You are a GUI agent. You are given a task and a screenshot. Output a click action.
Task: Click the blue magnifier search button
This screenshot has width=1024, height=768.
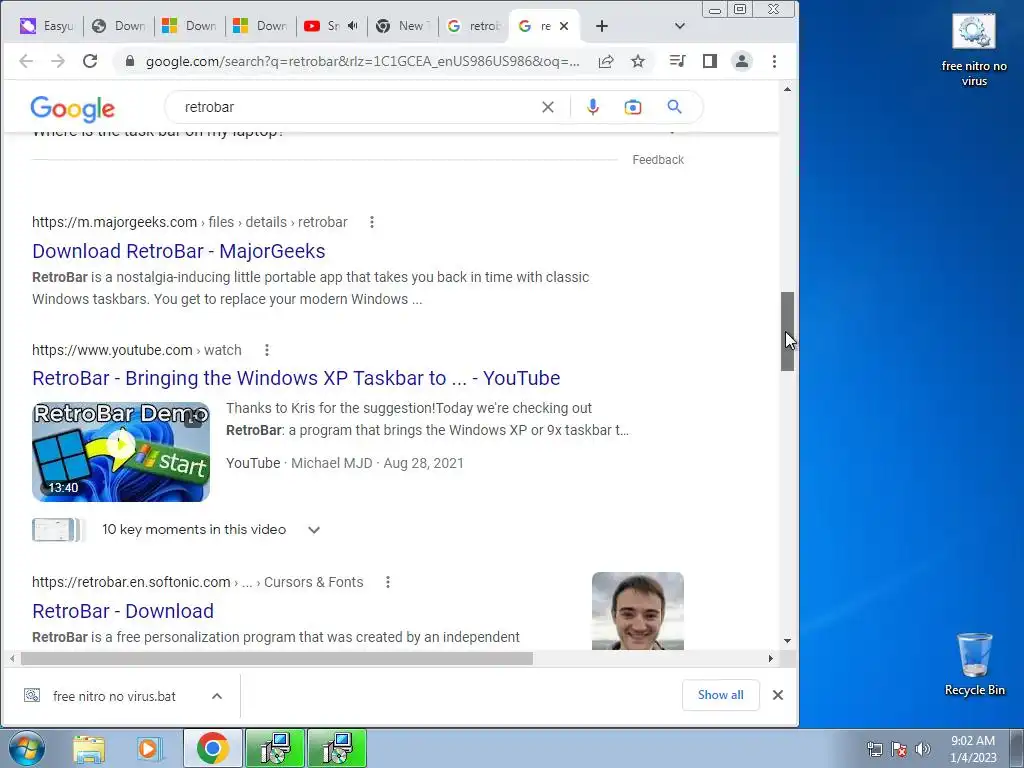pyautogui.click(x=675, y=107)
